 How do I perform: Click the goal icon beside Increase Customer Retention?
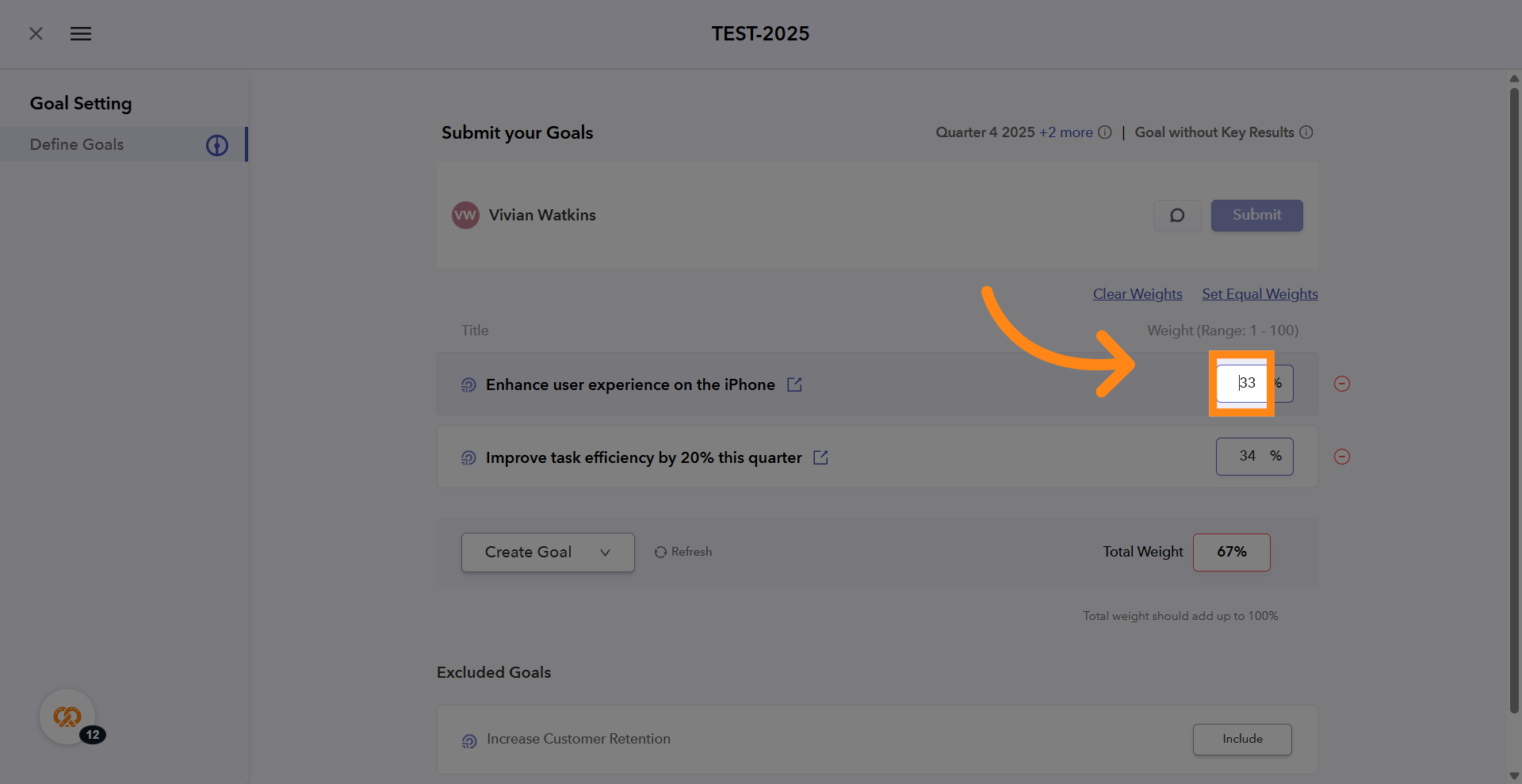(468, 740)
